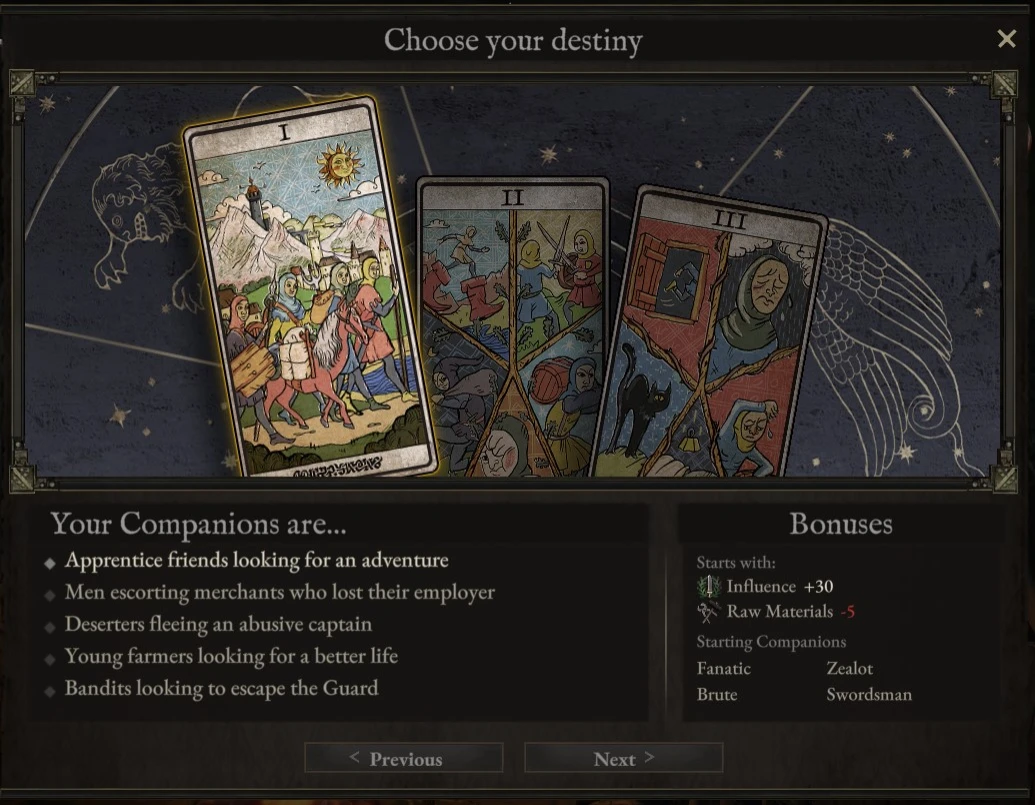Select tarot card II in the middle
The width and height of the screenshot is (1035, 805).
click(512, 327)
